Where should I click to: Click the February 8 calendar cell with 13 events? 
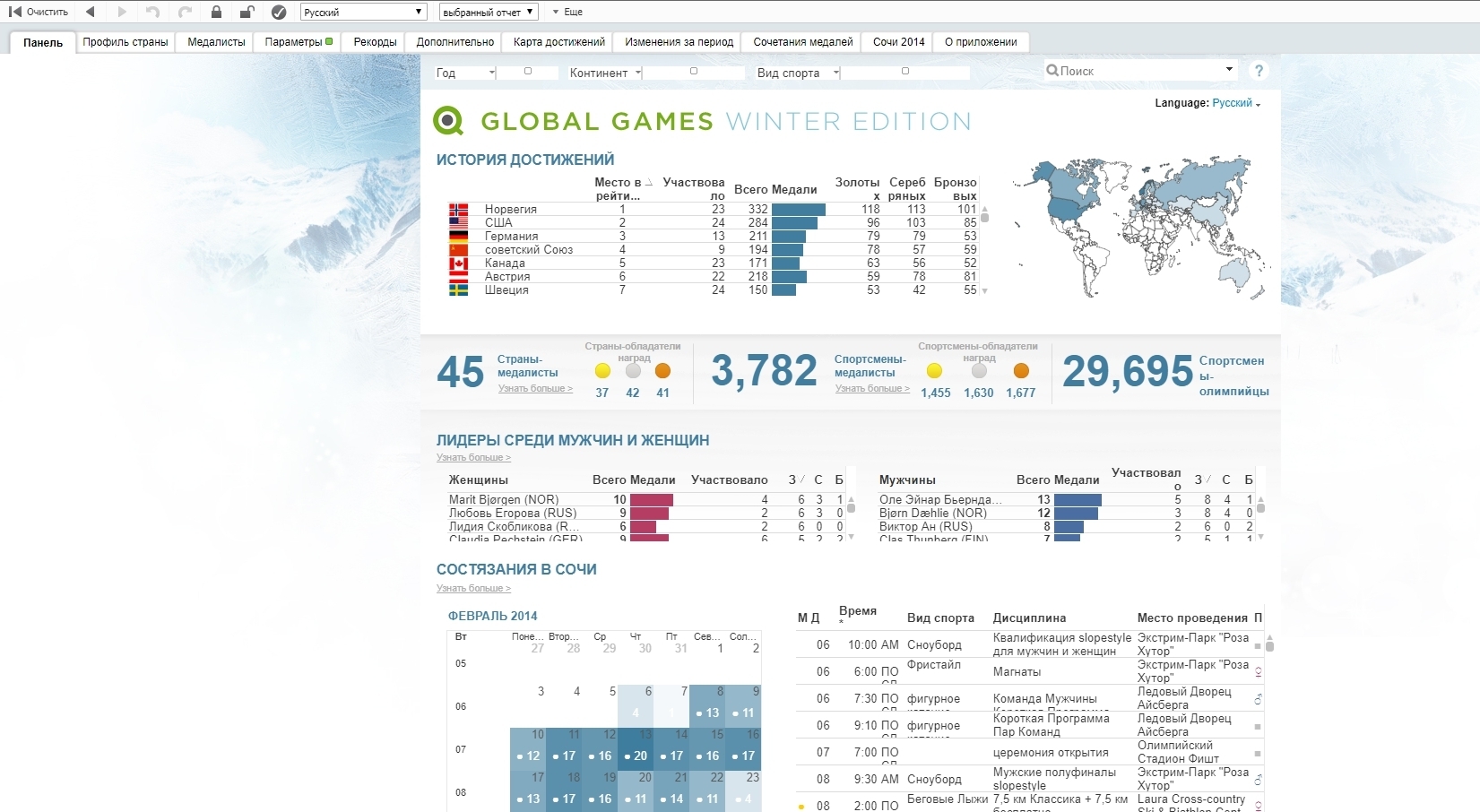(707, 706)
